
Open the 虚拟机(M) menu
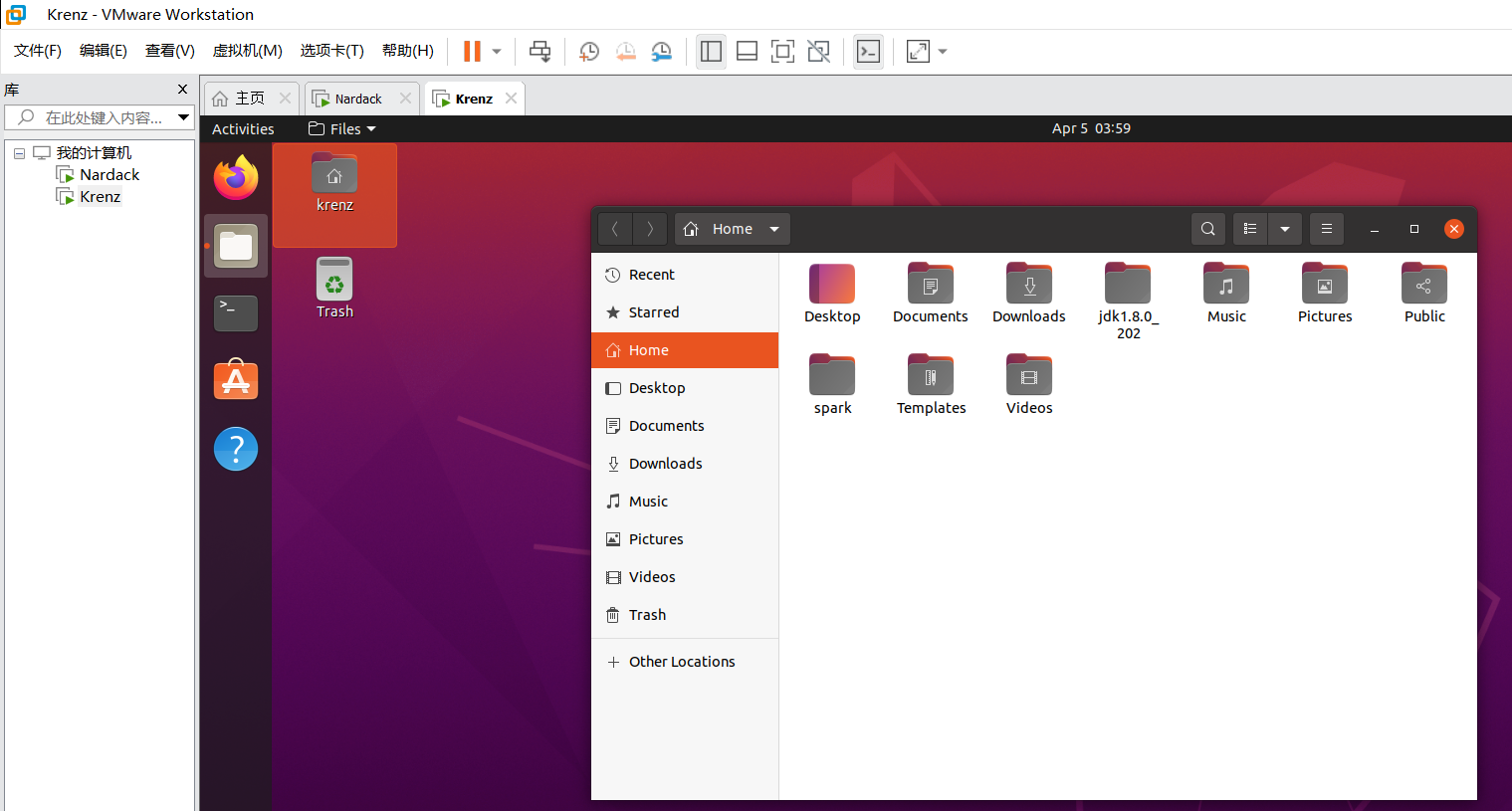point(248,51)
